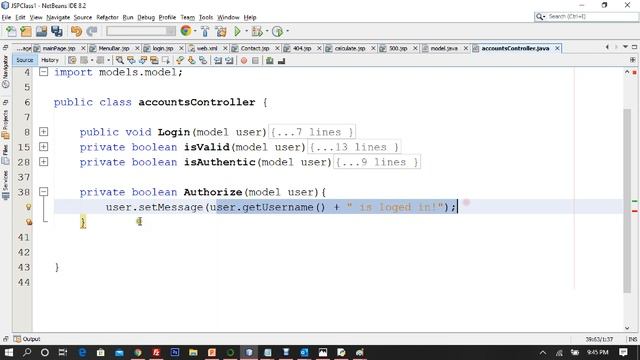Click the Shift Line Right icon
Viewport: 640px width, 360px height.
(x=229, y=60)
